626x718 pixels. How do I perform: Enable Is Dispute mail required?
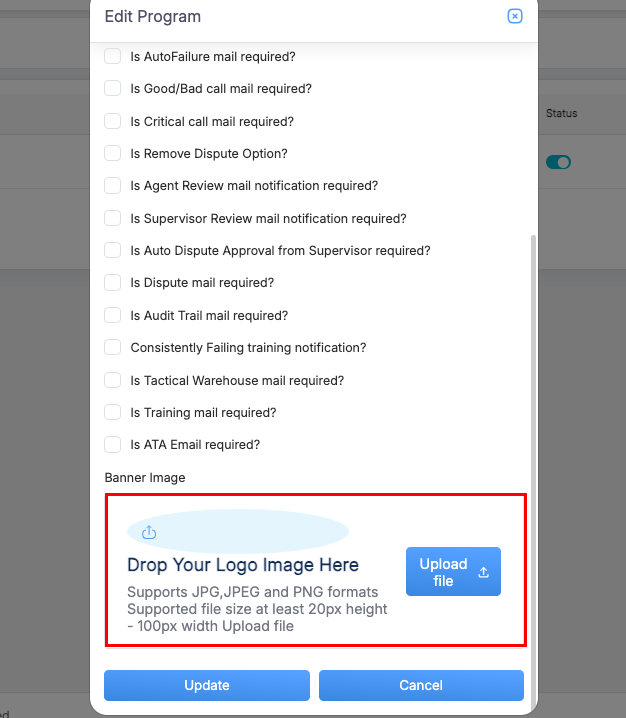pos(113,283)
